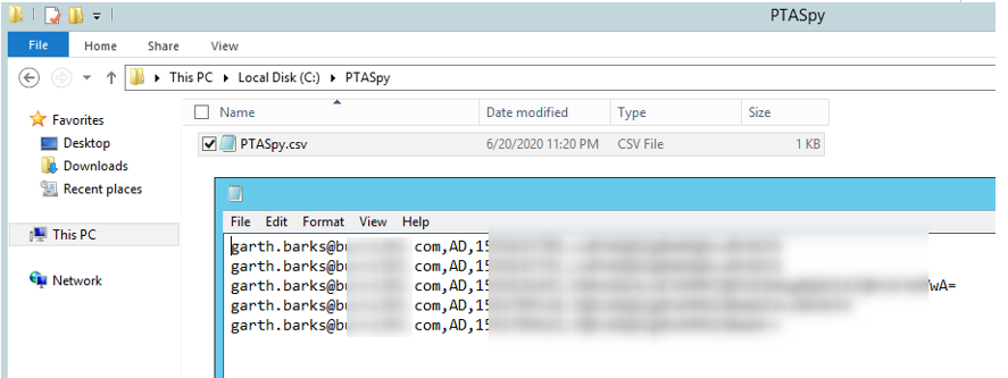
Task: Click the PTASpy.csv file icon
Action: (x=228, y=144)
